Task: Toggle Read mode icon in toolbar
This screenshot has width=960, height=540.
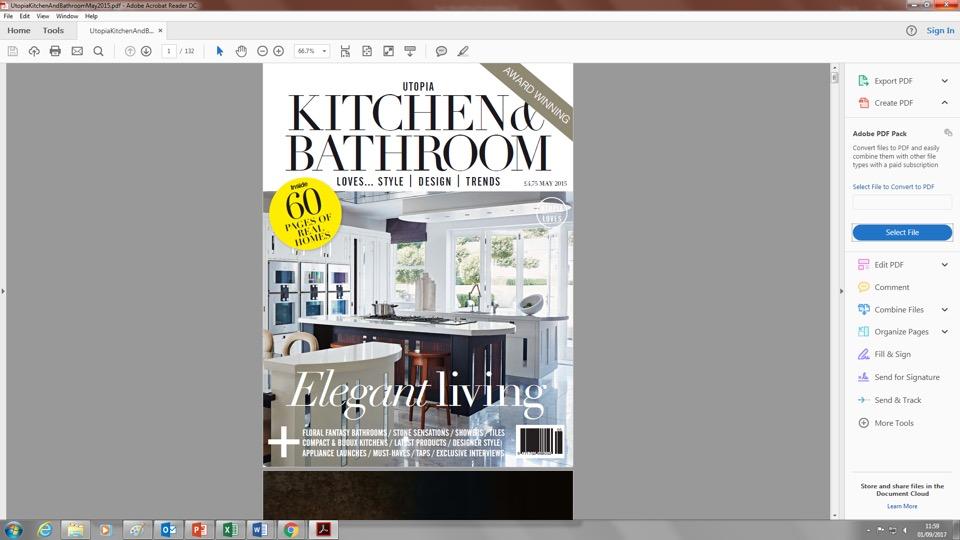Action: tap(410, 51)
